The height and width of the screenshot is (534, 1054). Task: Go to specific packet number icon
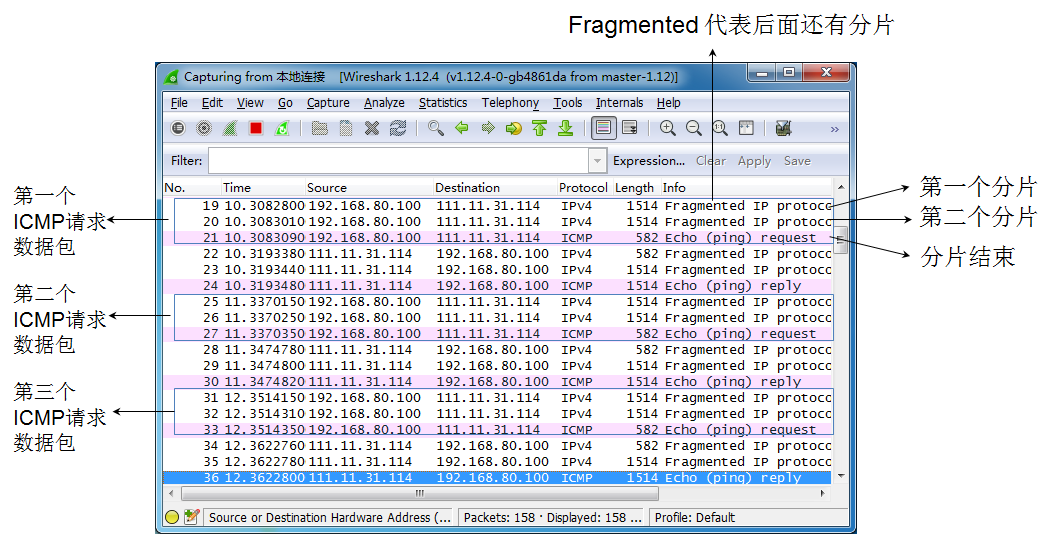[x=514, y=128]
